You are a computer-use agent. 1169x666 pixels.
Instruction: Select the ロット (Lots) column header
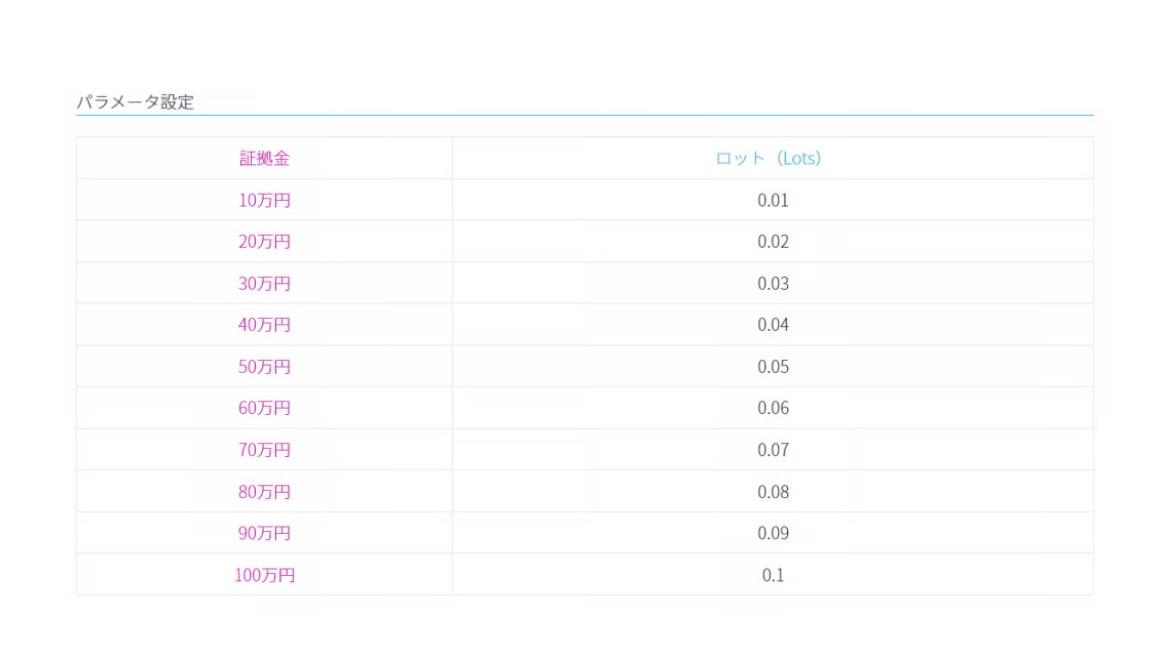pos(768,158)
